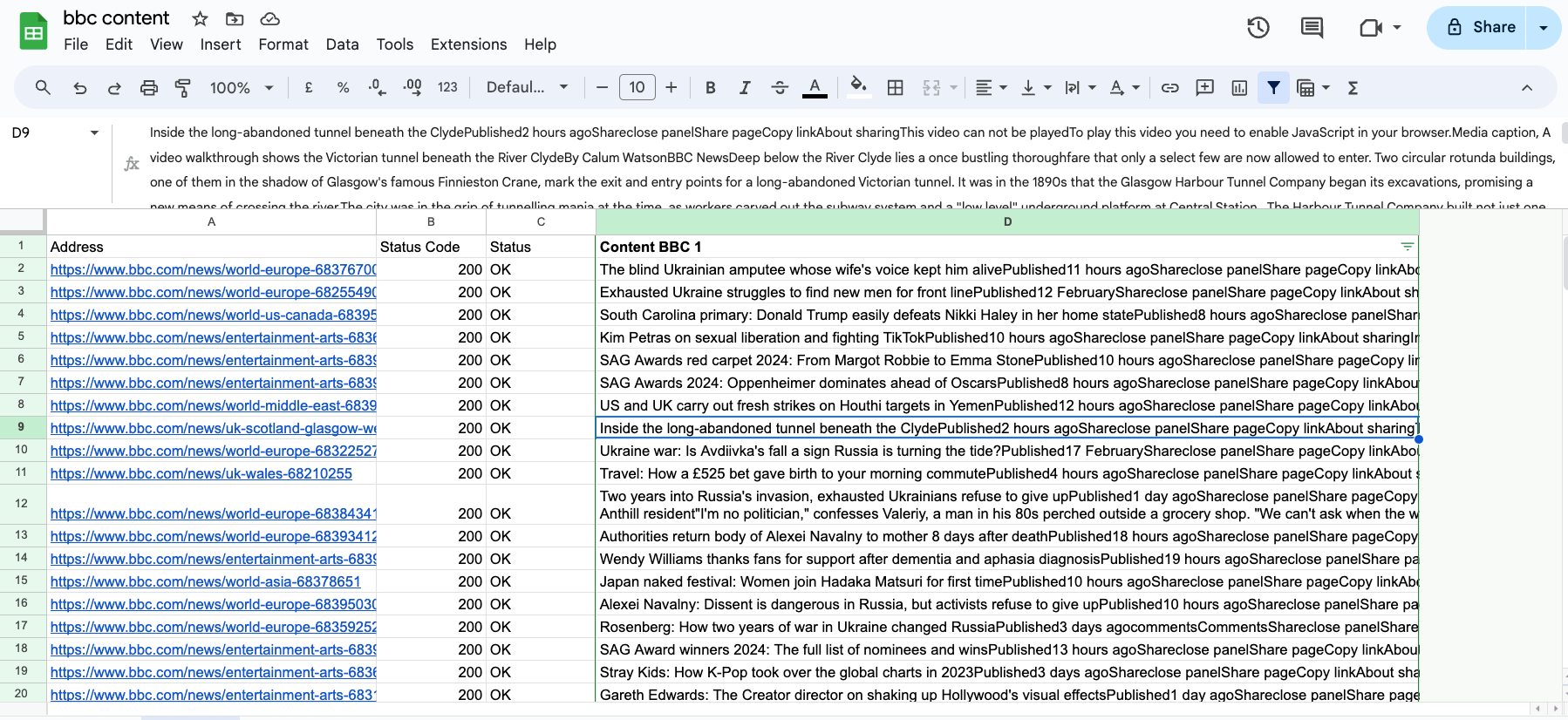Increase decimal places
This screenshot has width=1568, height=720.
click(412, 87)
